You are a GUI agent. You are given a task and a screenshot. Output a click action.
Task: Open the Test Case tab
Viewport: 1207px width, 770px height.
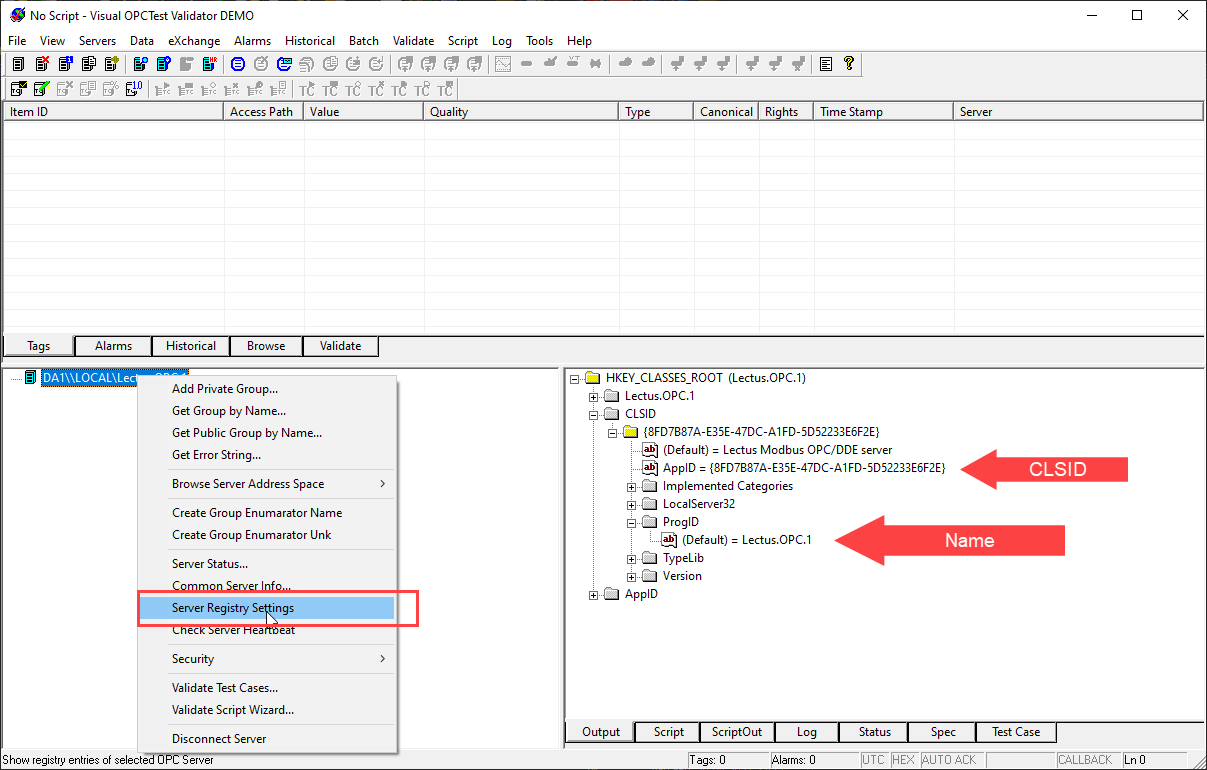tap(1016, 732)
